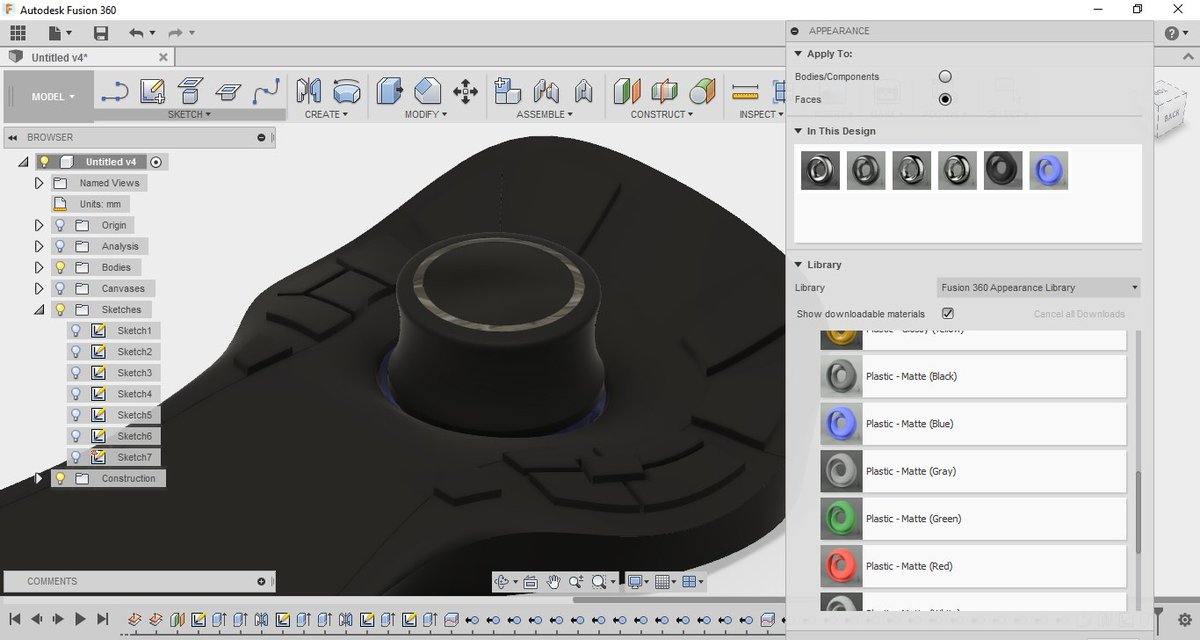Image resolution: width=1200 pixels, height=640 pixels.
Task: Pick Plastic - Matte (Blue) material
Action: tap(973, 424)
